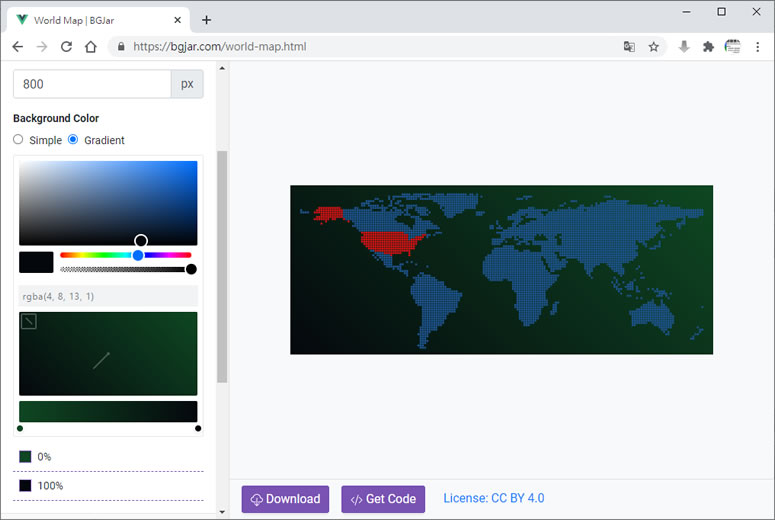Click the gradient direction arrow in preview
Image resolution: width=775 pixels, height=520 pixels.
pos(101,360)
